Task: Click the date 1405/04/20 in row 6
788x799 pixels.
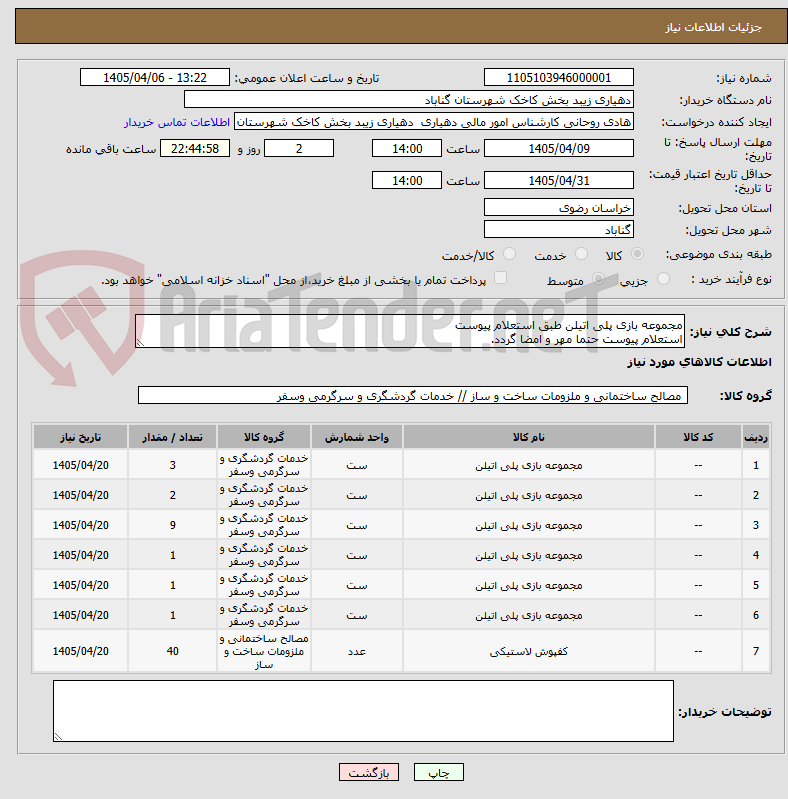Action: click(x=81, y=615)
